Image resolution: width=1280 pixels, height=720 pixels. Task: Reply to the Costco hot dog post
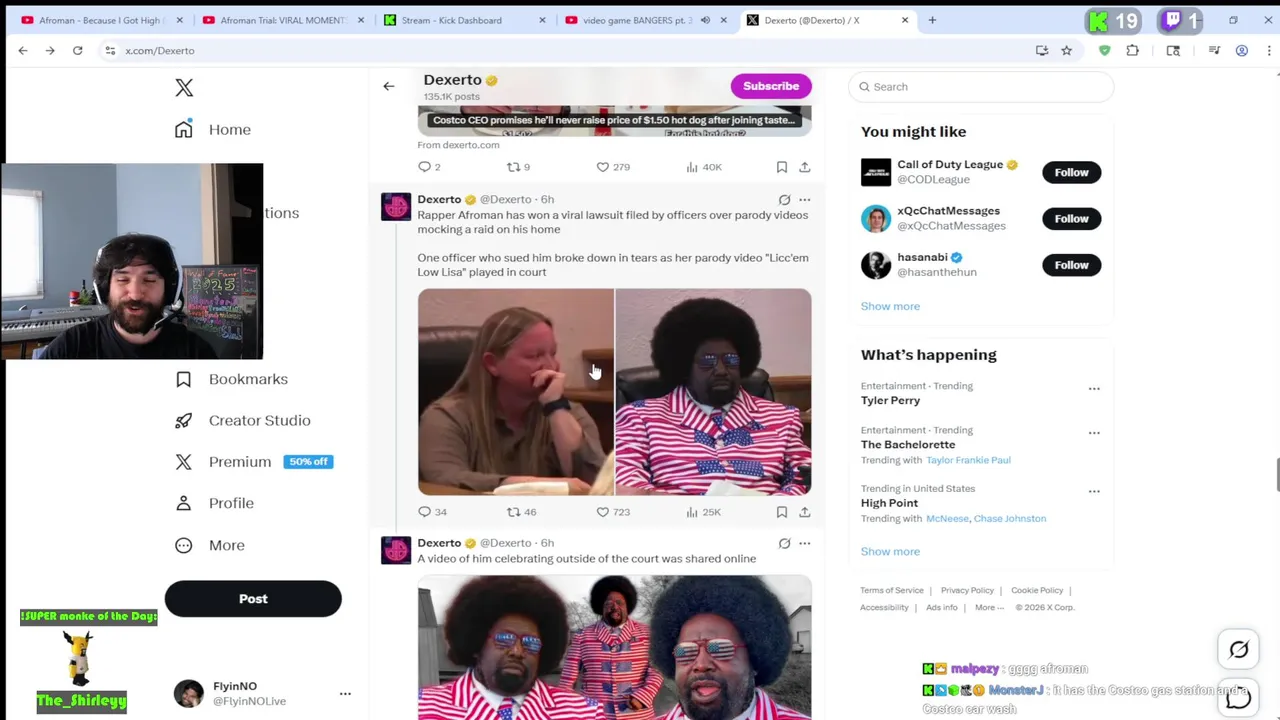click(429, 167)
